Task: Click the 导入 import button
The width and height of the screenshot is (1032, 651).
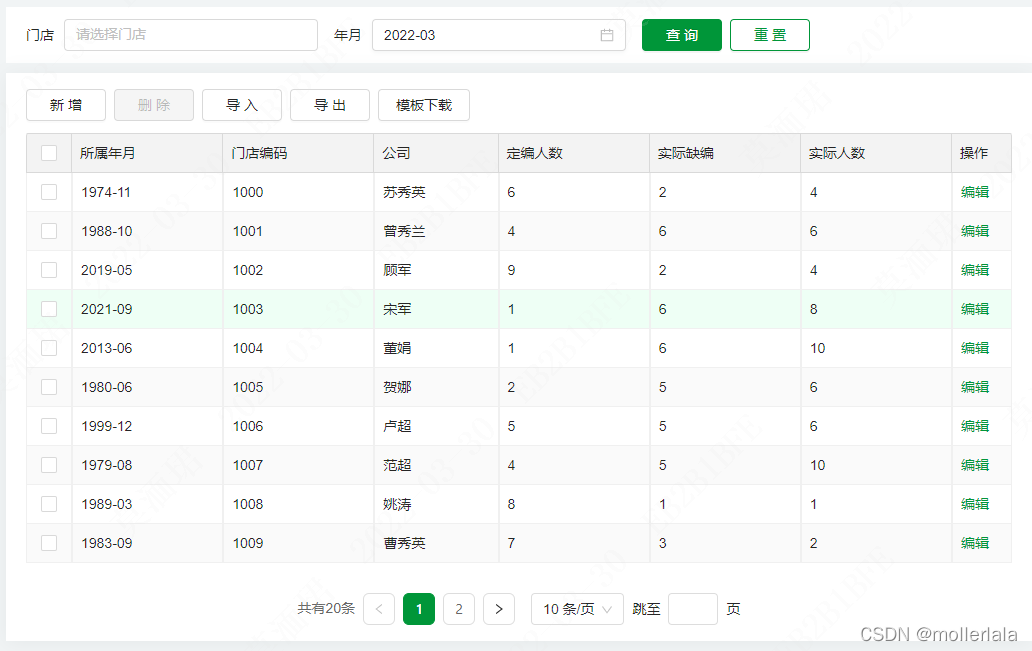Action: [x=242, y=105]
